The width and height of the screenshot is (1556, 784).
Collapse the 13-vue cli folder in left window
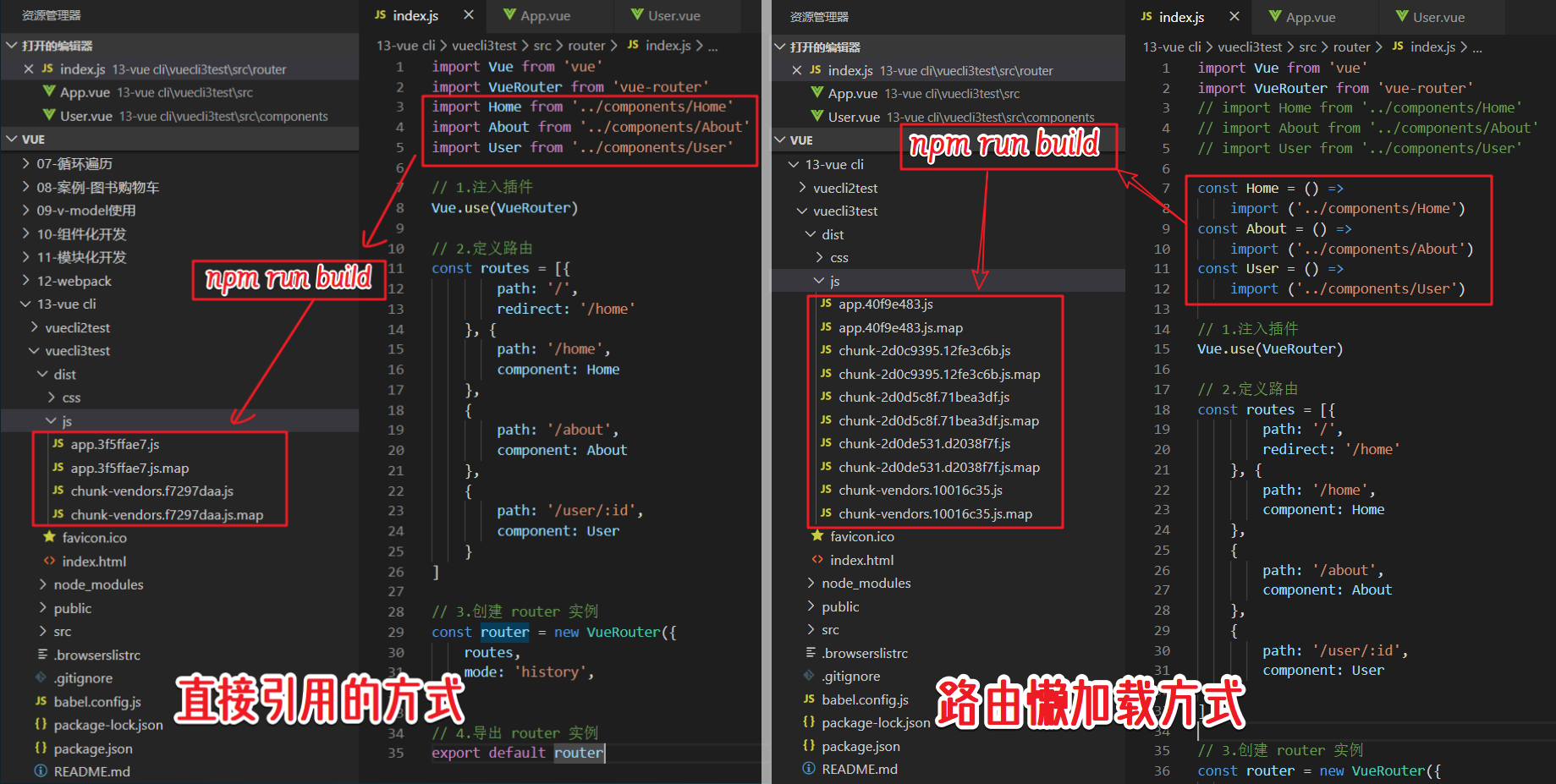pyautogui.click(x=26, y=304)
